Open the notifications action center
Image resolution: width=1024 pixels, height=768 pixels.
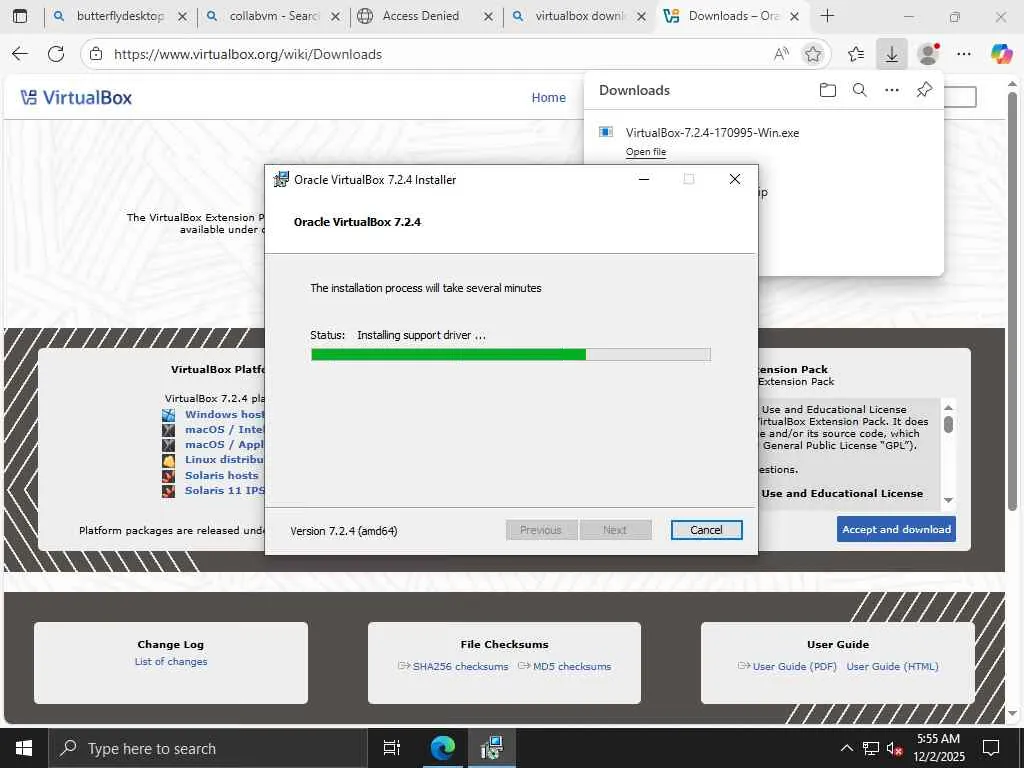pos(991,748)
